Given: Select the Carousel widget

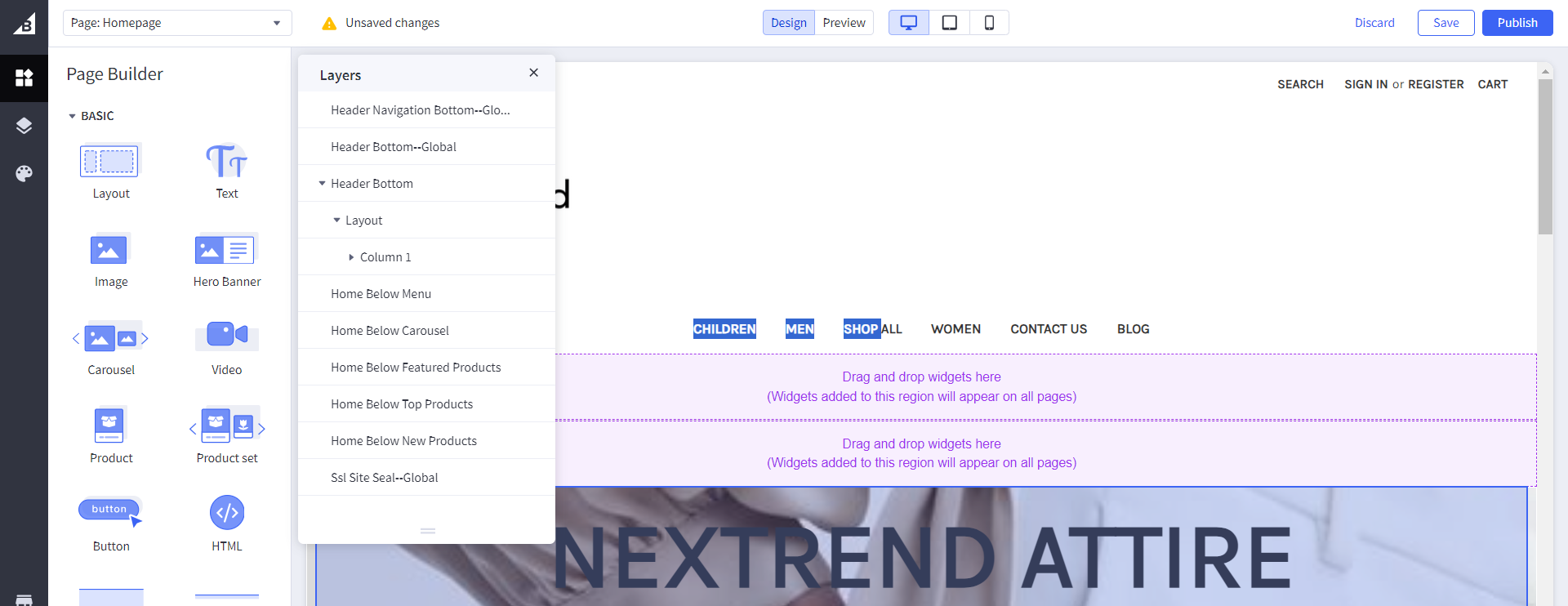Looking at the screenshot, I should (111, 348).
